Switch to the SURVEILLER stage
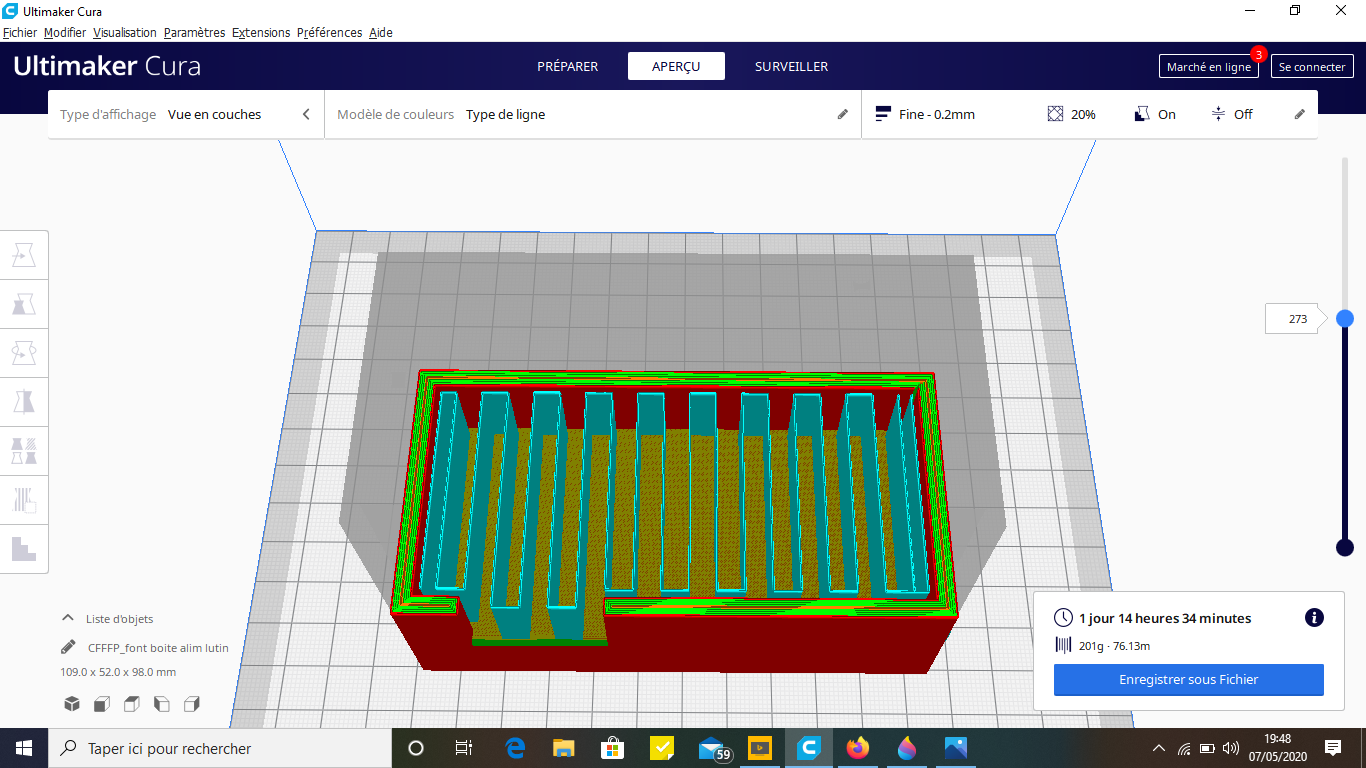Image resolution: width=1366 pixels, height=768 pixels. coord(791,66)
